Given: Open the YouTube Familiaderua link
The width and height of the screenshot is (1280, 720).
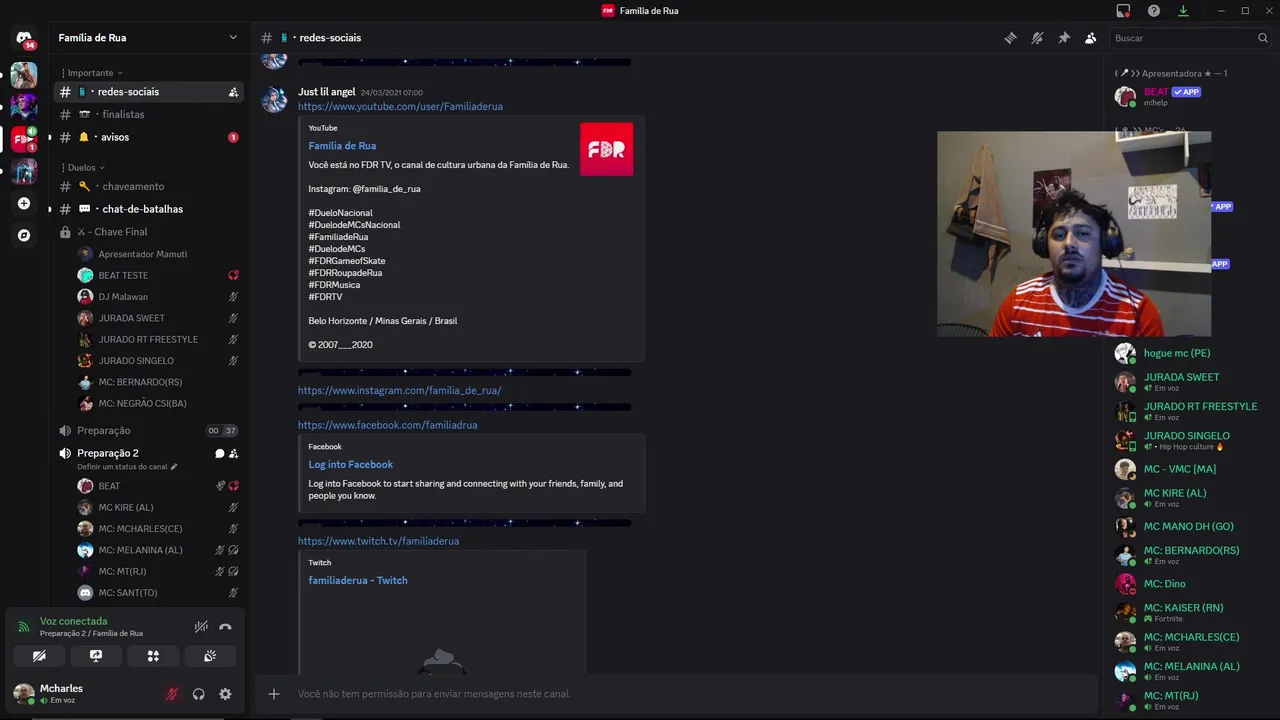Looking at the screenshot, I should tap(400, 106).
